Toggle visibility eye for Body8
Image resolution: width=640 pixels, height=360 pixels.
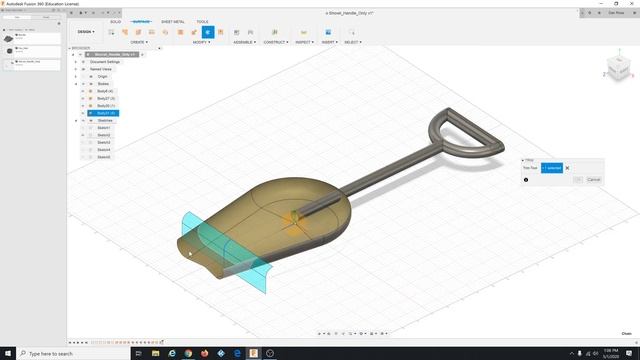tap(83, 91)
